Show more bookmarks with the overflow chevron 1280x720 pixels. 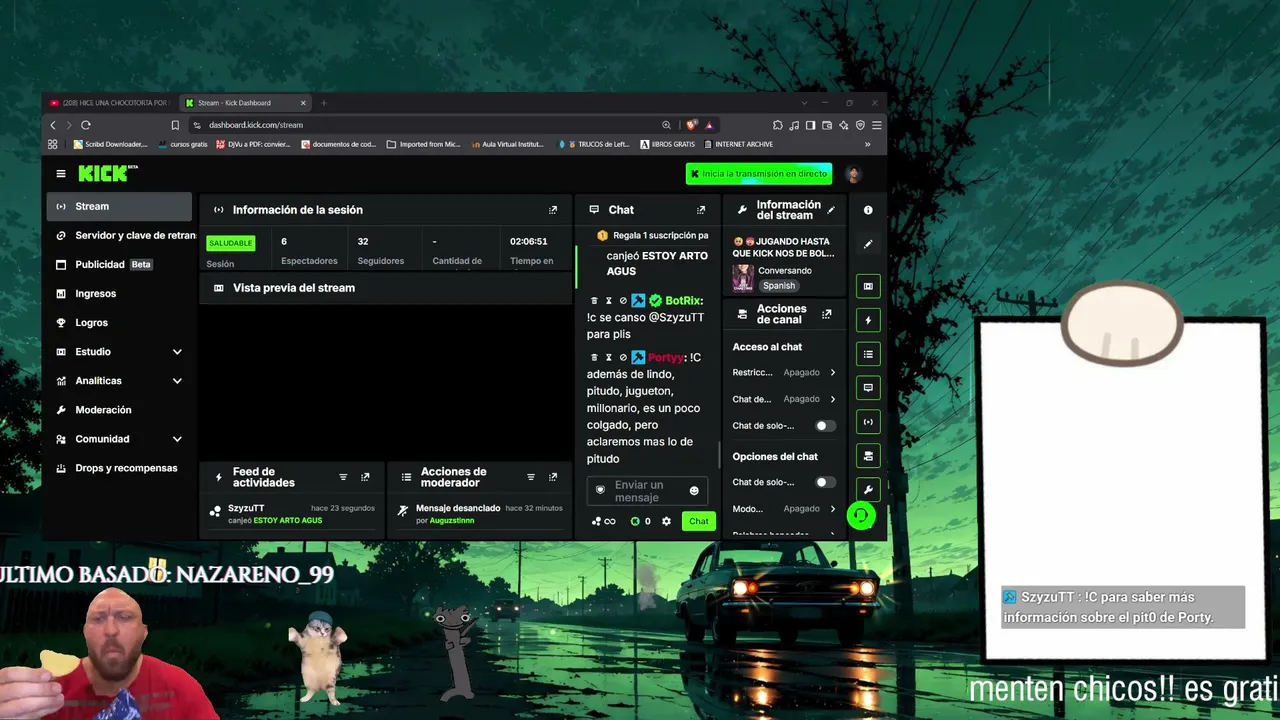(x=867, y=144)
